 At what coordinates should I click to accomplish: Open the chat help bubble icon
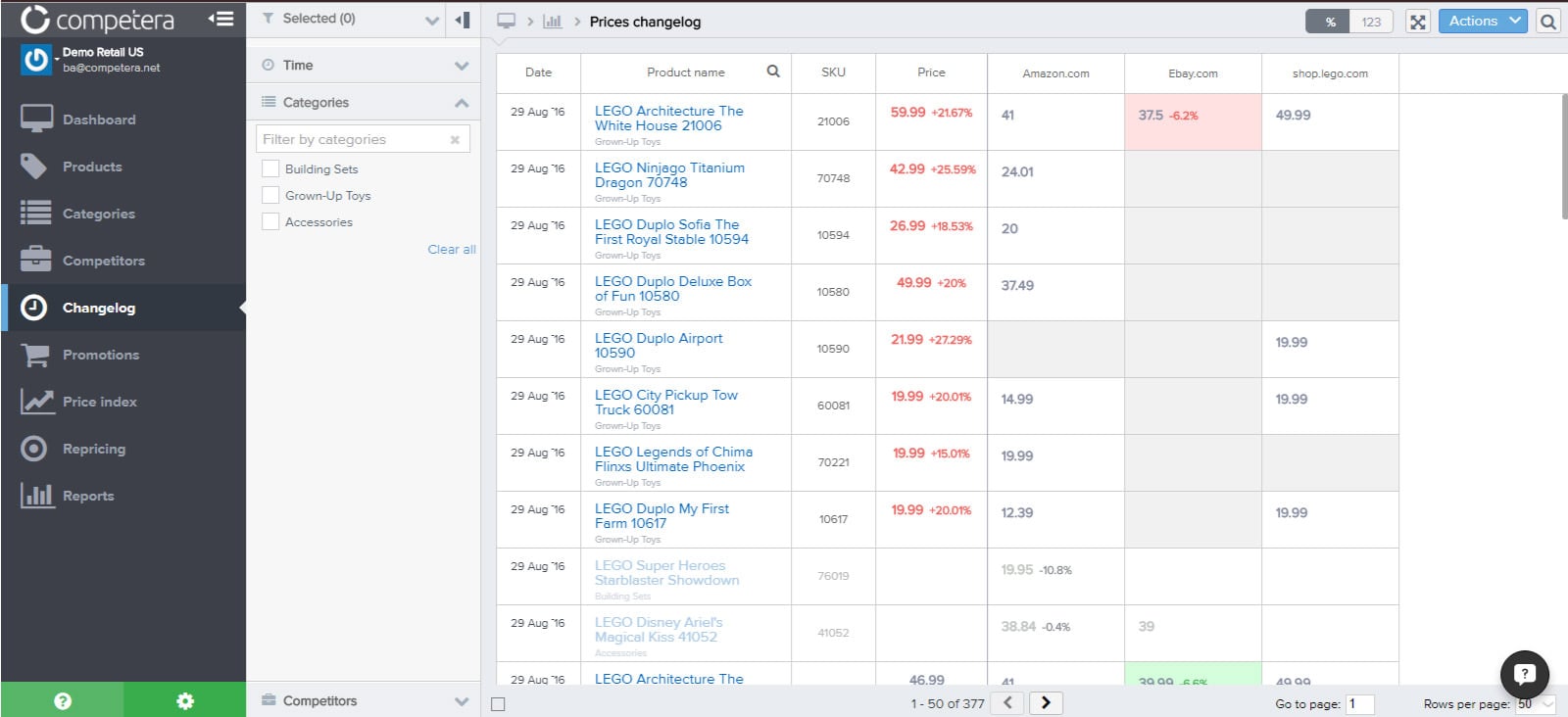(1524, 674)
